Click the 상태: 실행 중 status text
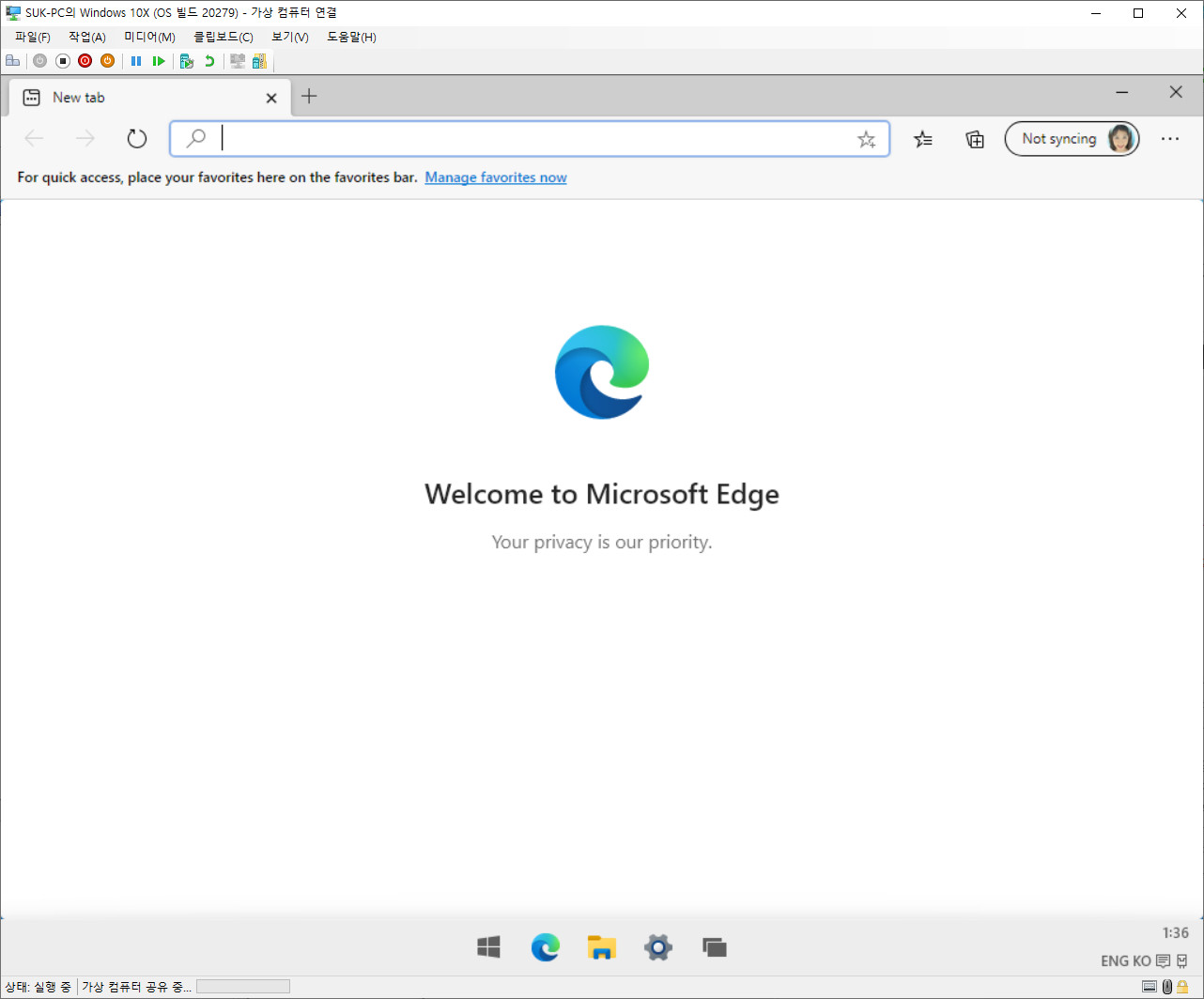This screenshot has height=999, width=1204. click(x=38, y=987)
